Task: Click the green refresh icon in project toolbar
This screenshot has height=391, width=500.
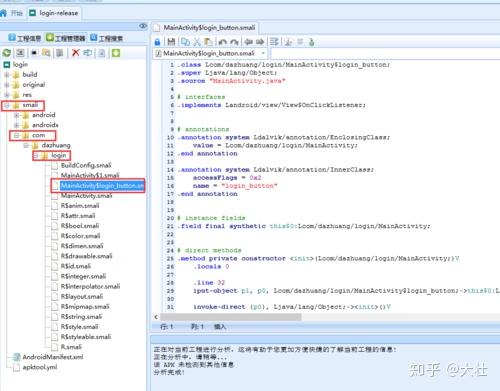Action: coord(7,53)
